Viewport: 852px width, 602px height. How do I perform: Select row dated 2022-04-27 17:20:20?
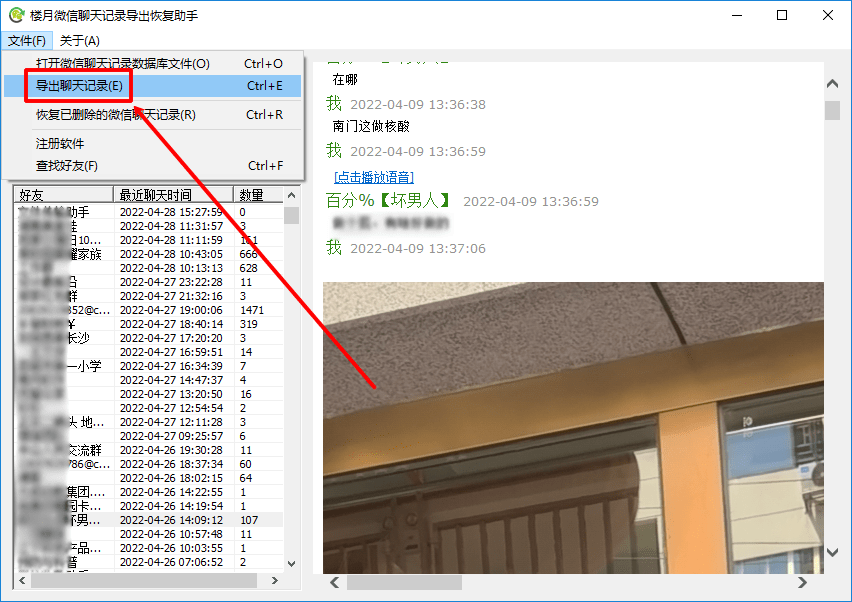[148, 338]
